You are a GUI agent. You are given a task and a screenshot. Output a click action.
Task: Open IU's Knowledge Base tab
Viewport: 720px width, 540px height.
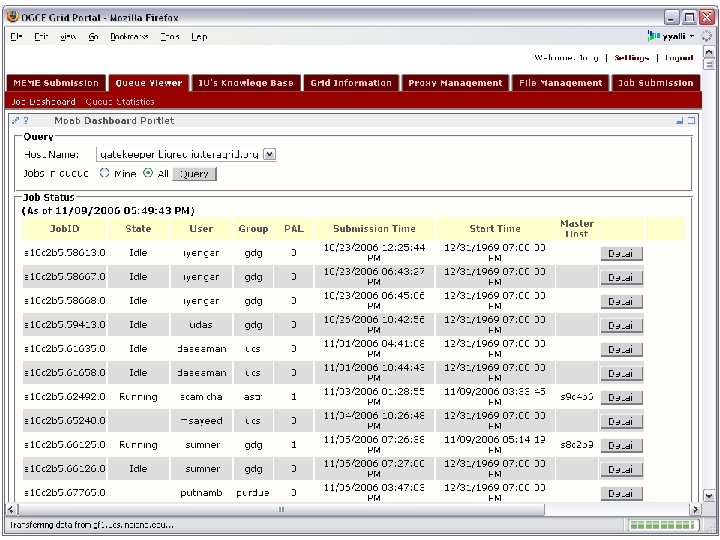[x=246, y=83]
